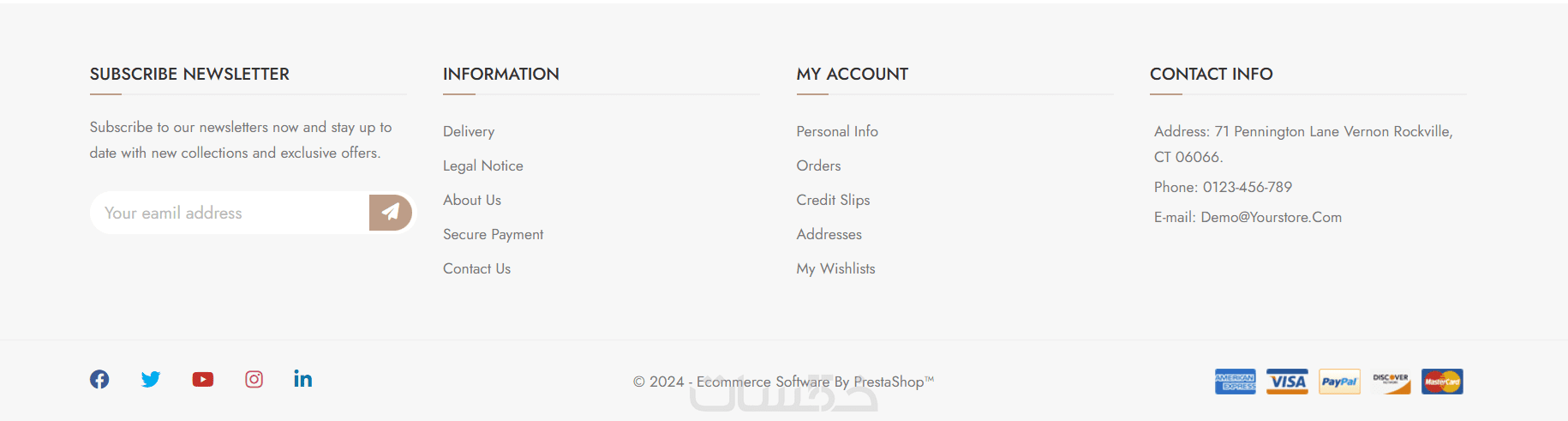This screenshot has height=421, width=1568.
Task: Open Personal Info account link
Action: 837,131
